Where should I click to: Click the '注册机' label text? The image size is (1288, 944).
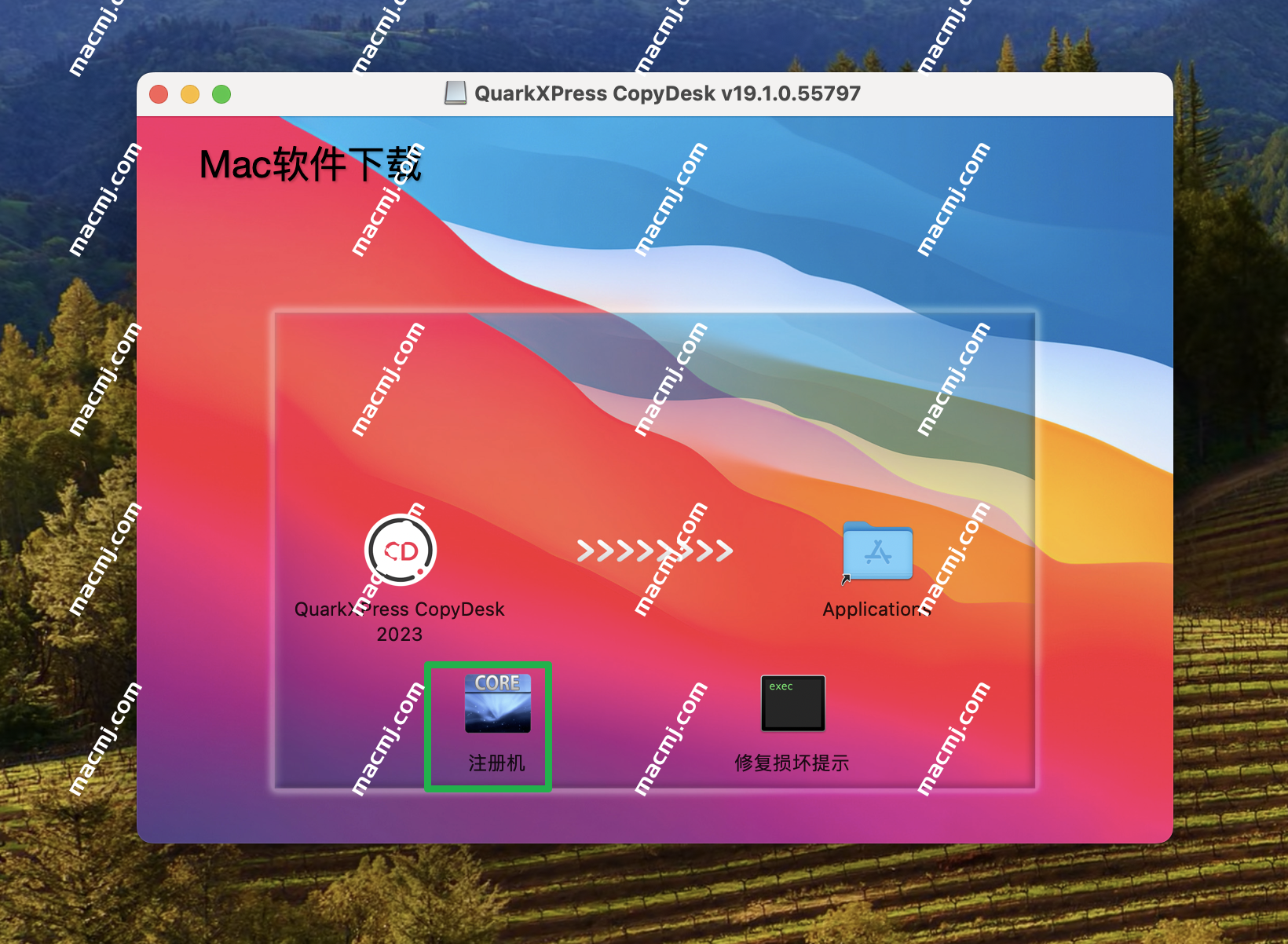497,763
